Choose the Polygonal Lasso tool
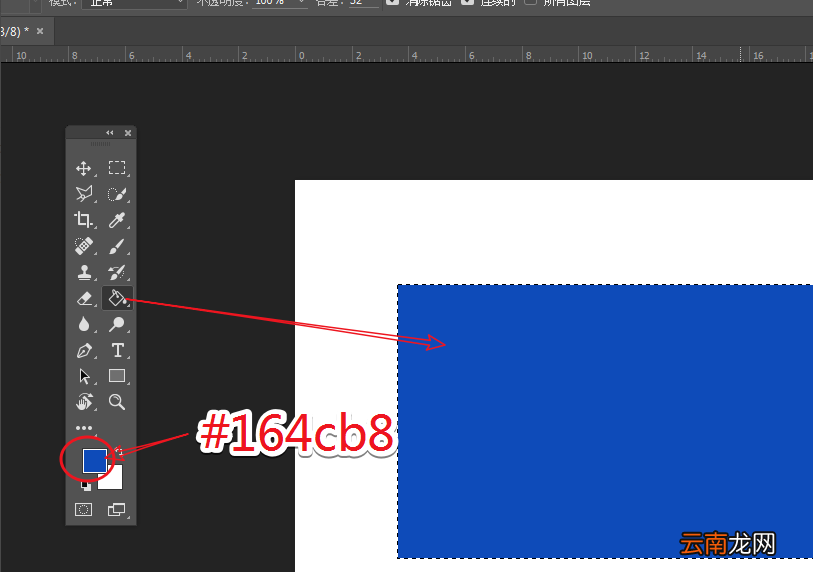The width and height of the screenshot is (813, 572). coord(83,194)
